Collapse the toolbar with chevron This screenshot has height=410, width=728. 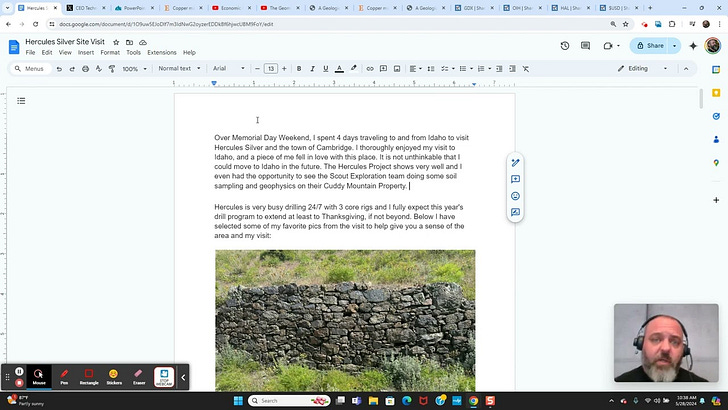point(686,69)
